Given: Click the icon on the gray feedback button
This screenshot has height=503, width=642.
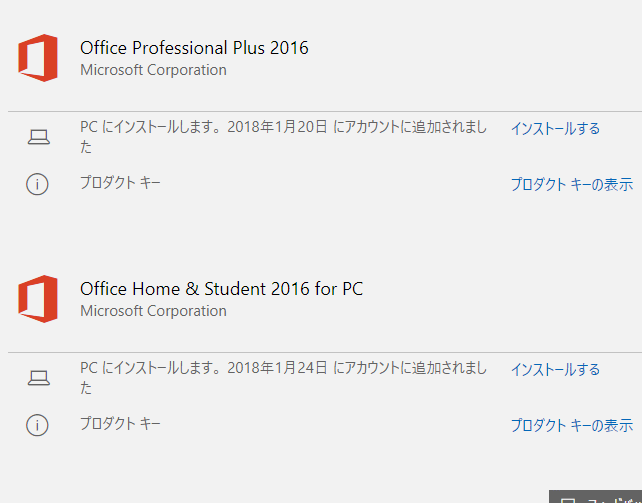Looking at the screenshot, I should tap(568, 500).
